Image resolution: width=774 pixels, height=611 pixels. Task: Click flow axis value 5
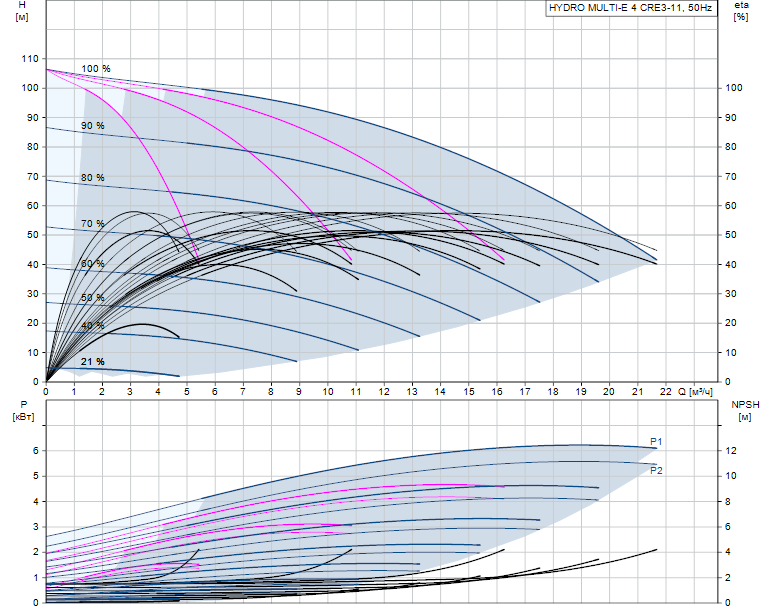[187, 392]
